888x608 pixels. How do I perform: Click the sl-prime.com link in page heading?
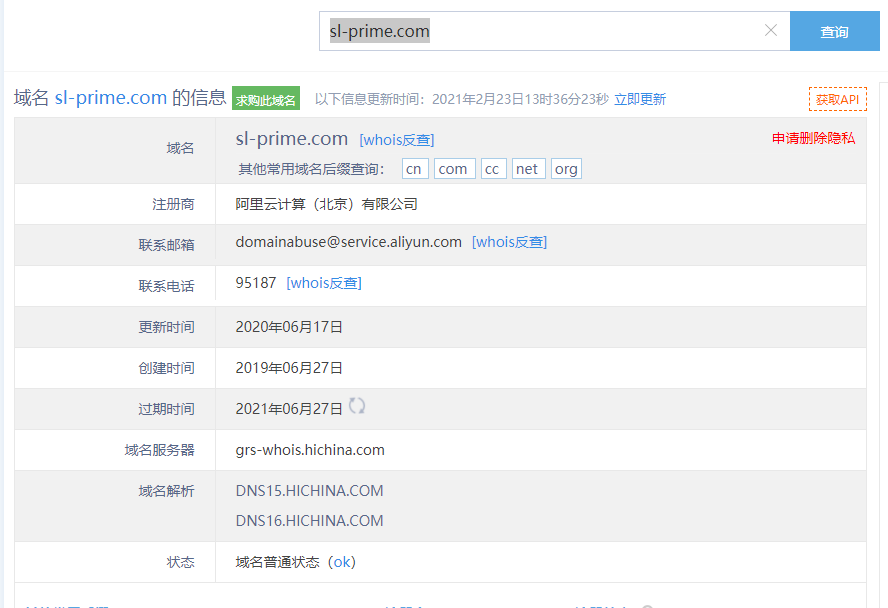[x=110, y=97]
